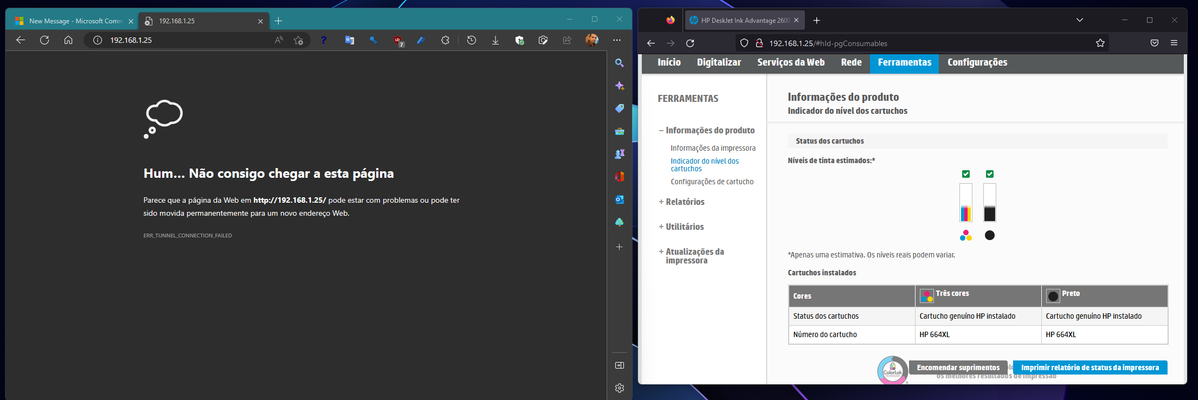Click the tri-color cartridge status checkbox

coord(966,174)
